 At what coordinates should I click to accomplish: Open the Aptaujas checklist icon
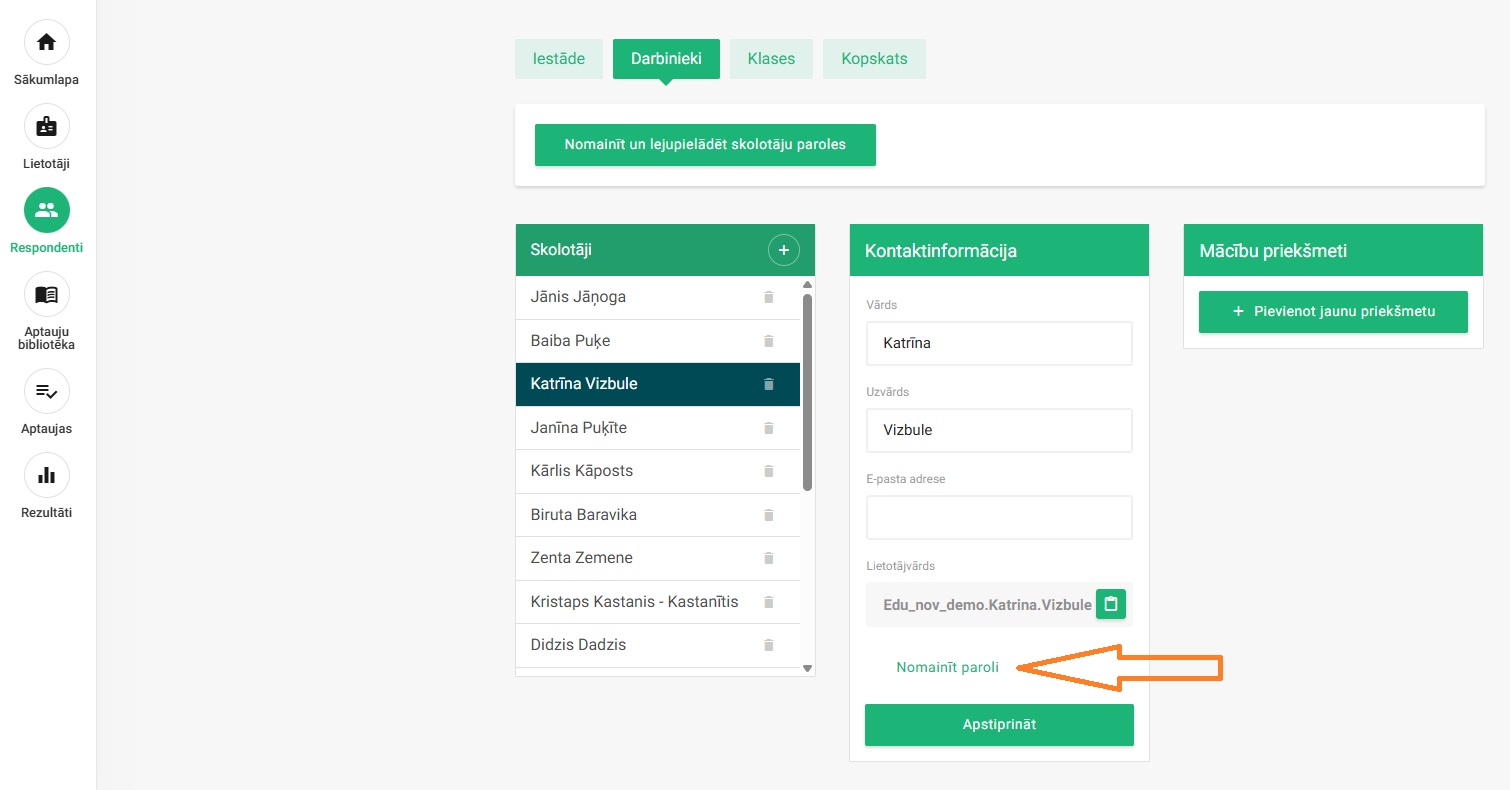point(46,391)
